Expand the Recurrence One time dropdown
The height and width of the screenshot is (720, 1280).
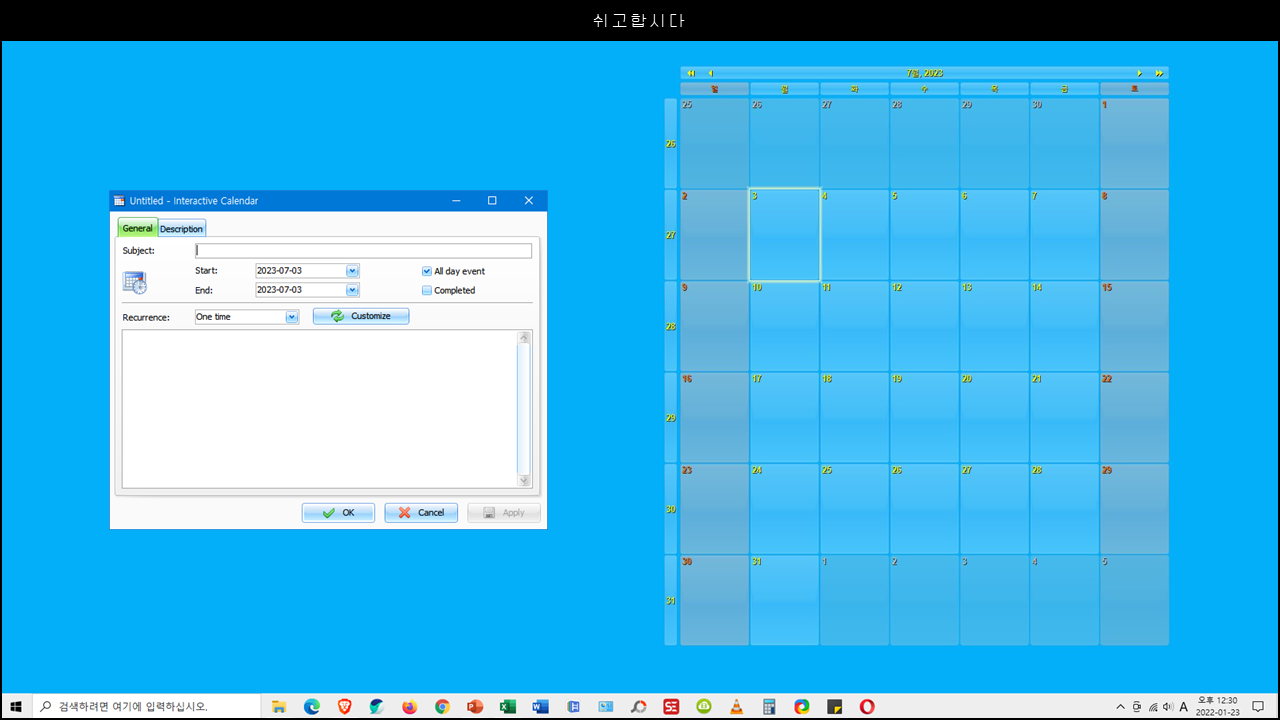pos(292,317)
